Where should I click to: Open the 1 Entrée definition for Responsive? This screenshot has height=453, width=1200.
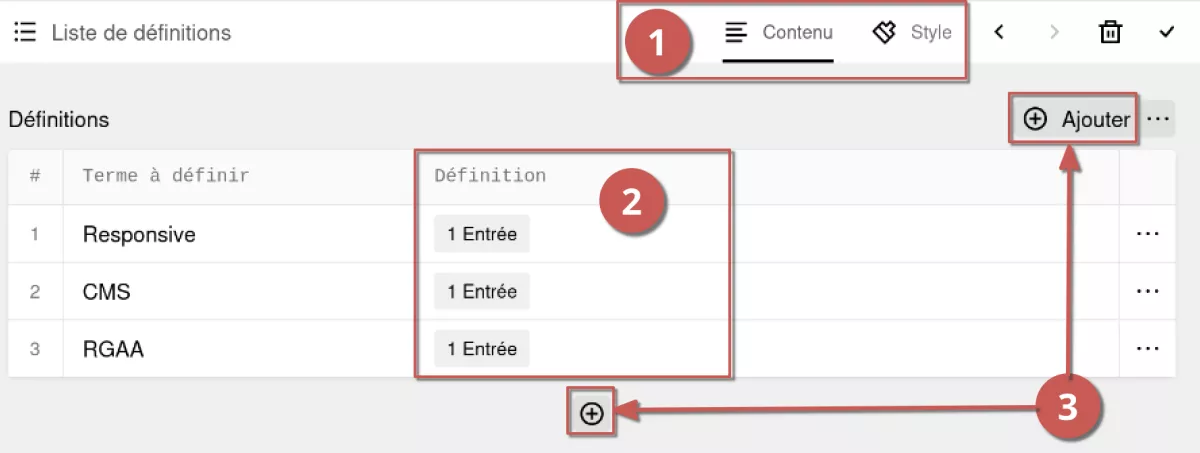click(482, 234)
